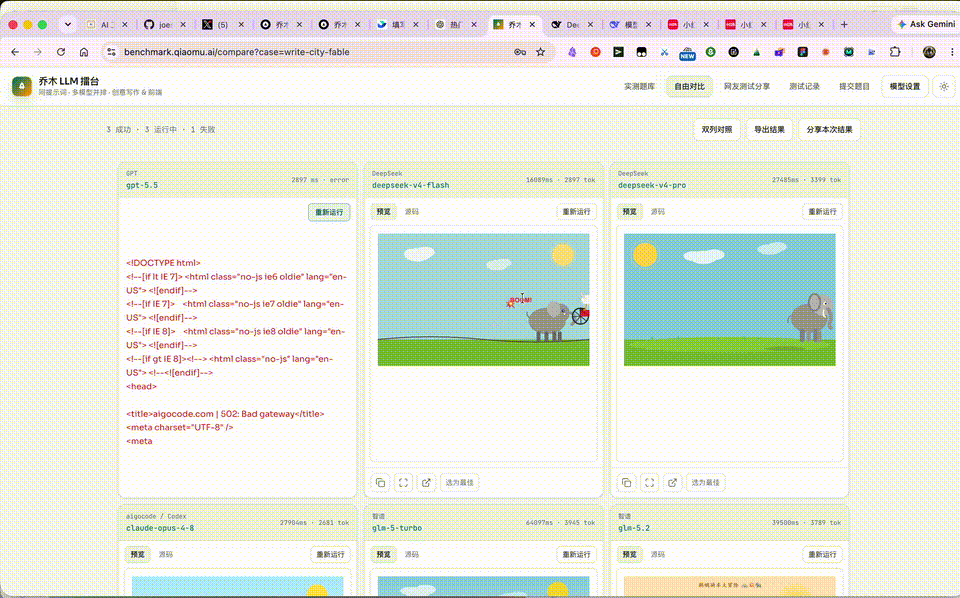Rerun claude-opus-4-8 with 重新运行
The height and width of the screenshot is (598, 960).
point(330,555)
